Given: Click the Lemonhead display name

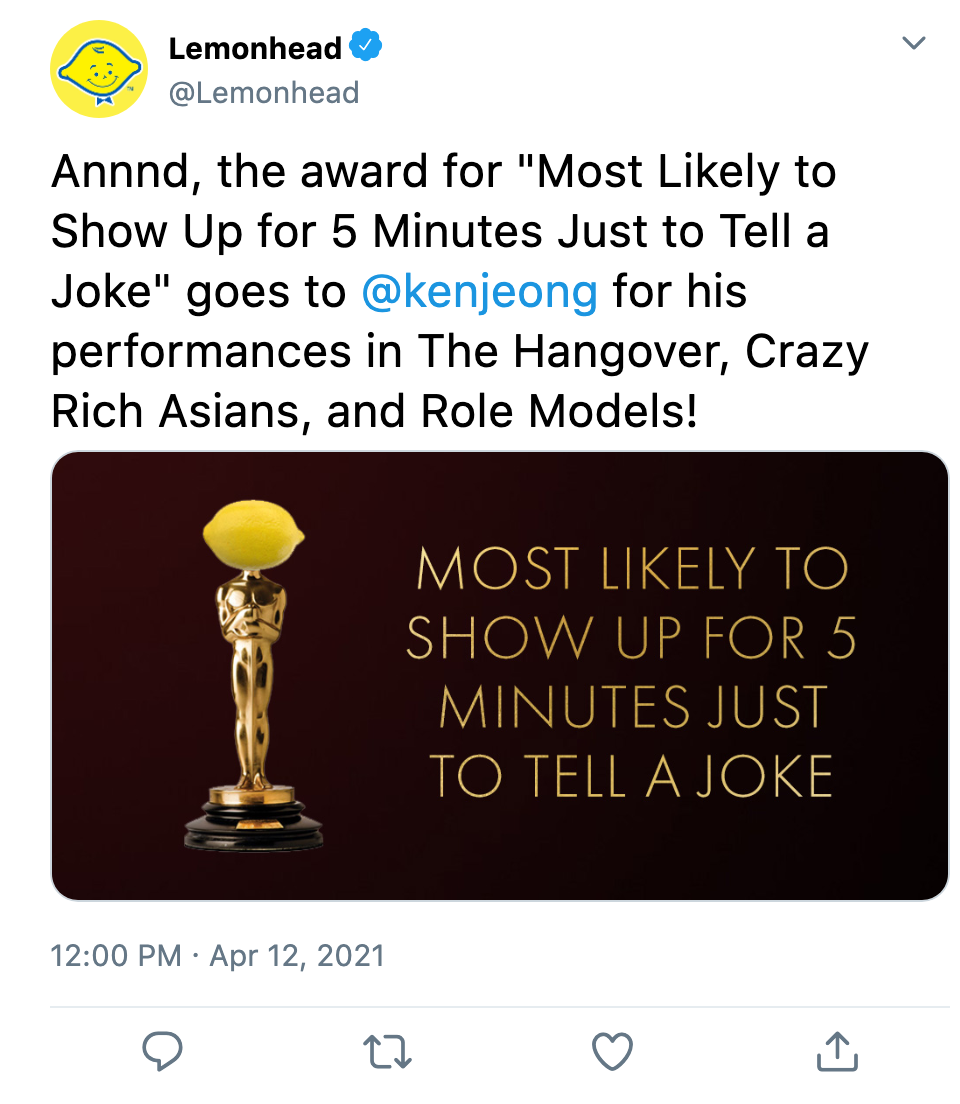Looking at the screenshot, I should [255, 47].
